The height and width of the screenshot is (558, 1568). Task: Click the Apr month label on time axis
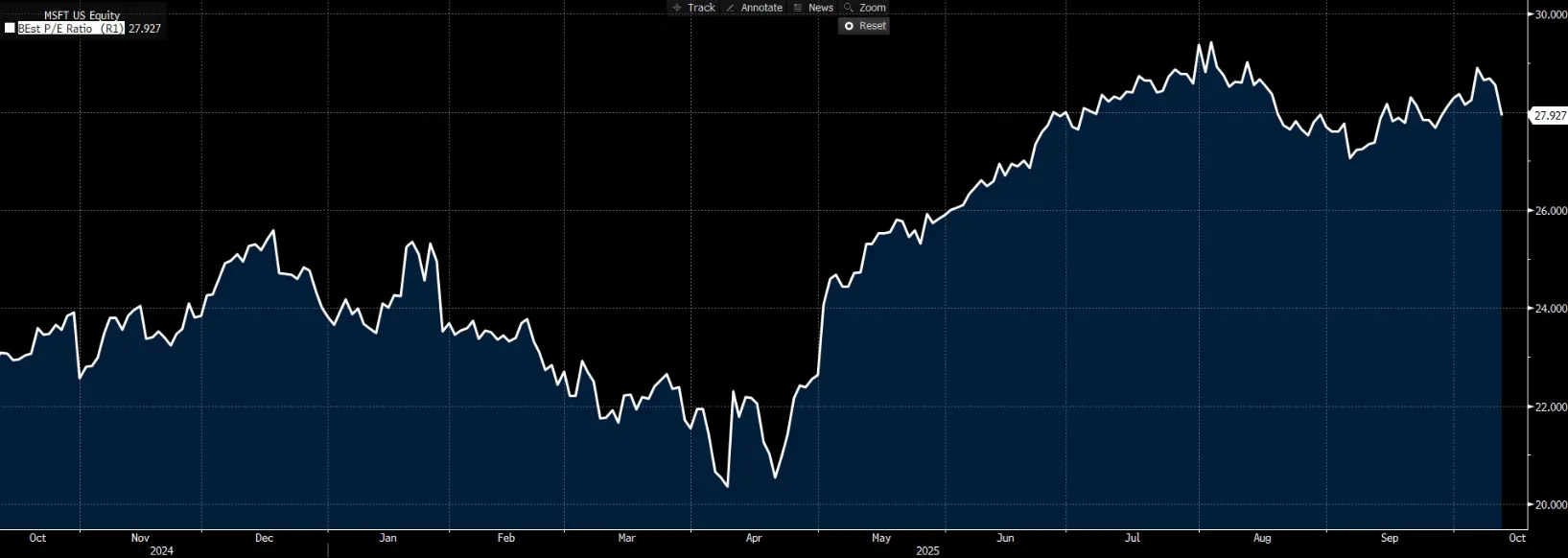[x=754, y=538]
